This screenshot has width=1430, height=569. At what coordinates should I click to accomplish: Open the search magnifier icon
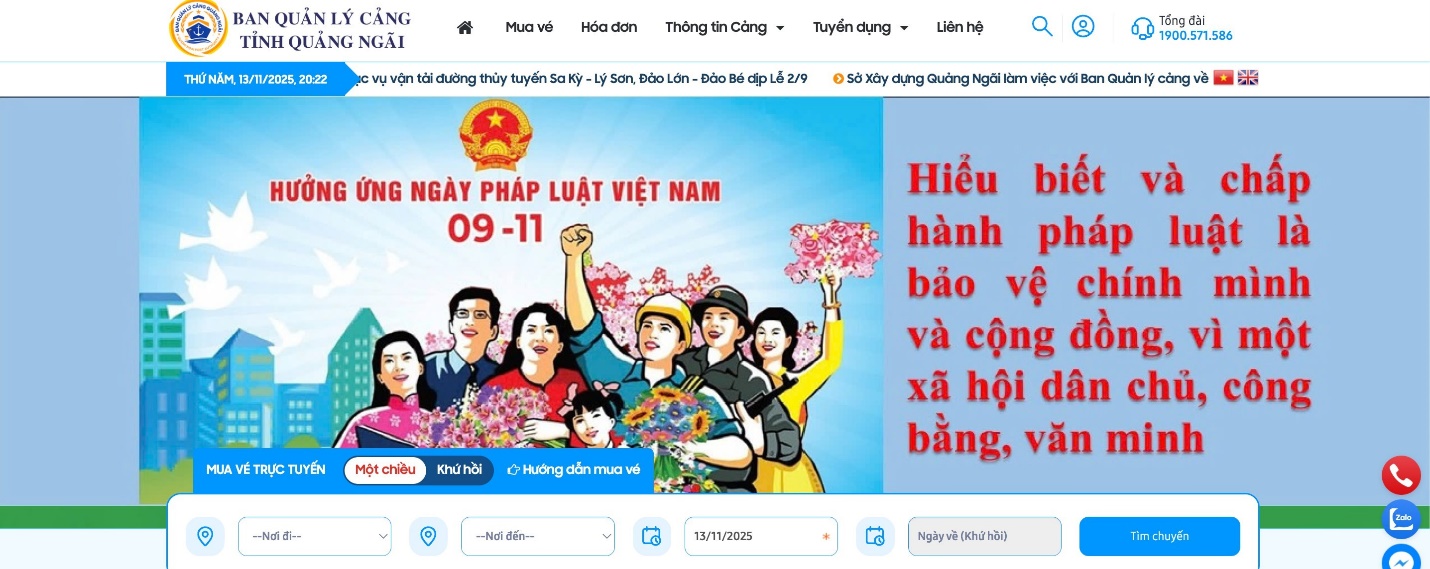coord(1042,26)
